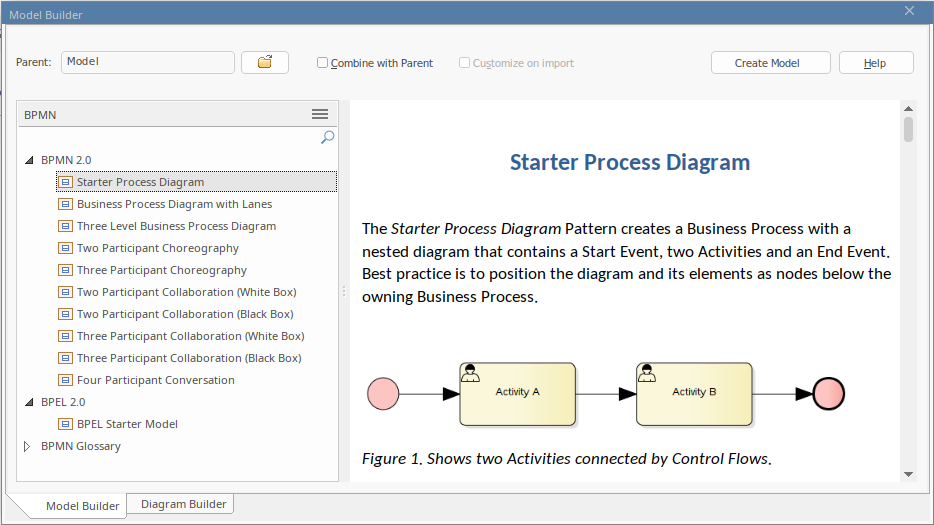Image resolution: width=934 pixels, height=525 pixels.
Task: Select the Model Builder tab
Action: click(x=82, y=506)
